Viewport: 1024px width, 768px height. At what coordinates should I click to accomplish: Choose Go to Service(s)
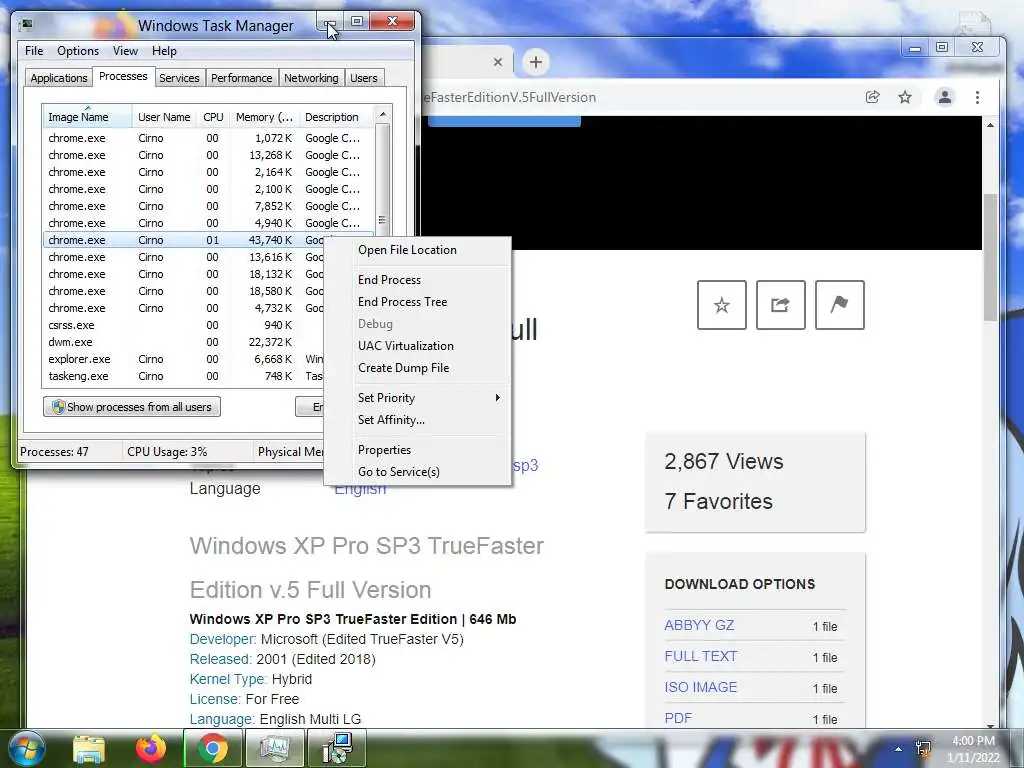coord(417,472)
